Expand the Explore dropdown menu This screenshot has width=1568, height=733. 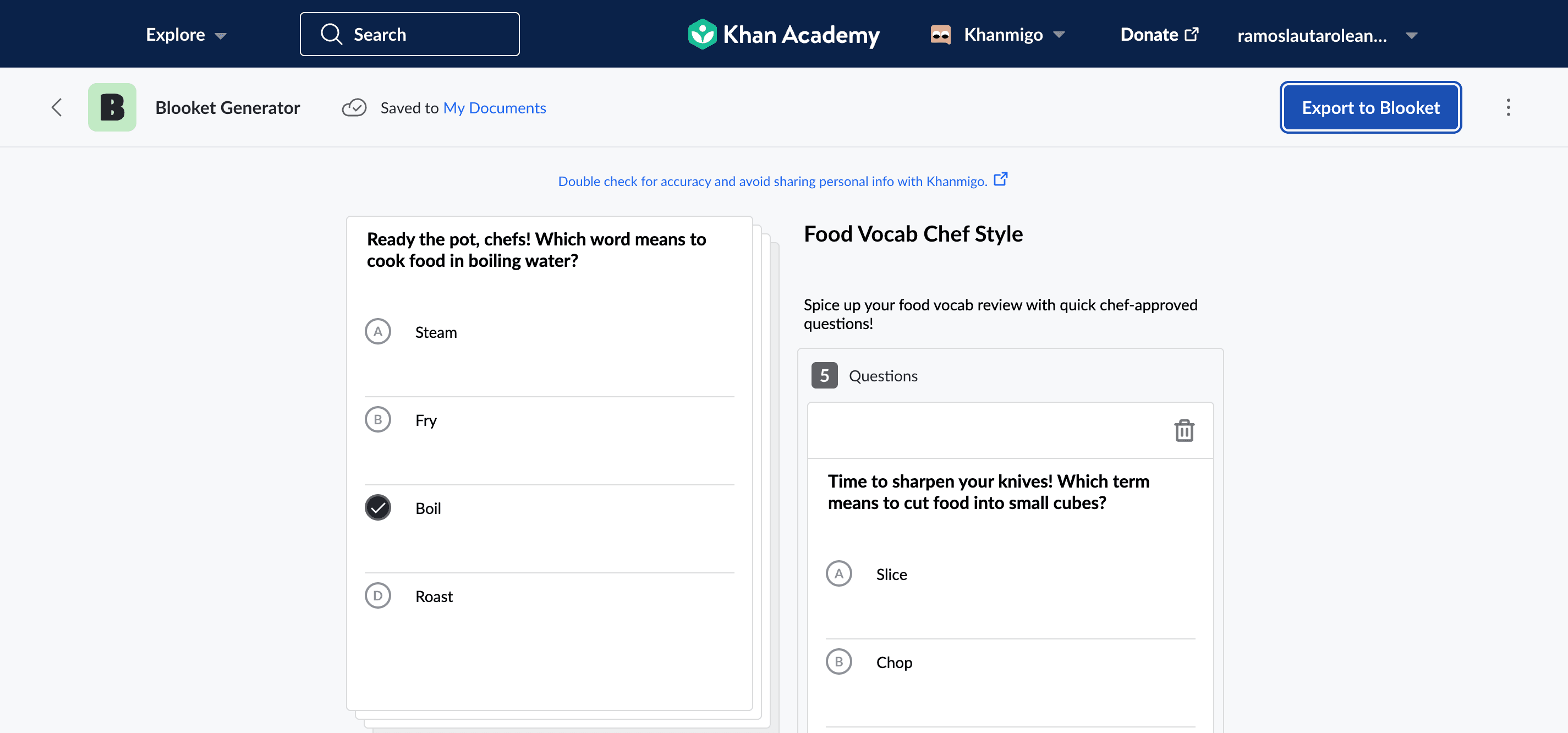click(187, 35)
